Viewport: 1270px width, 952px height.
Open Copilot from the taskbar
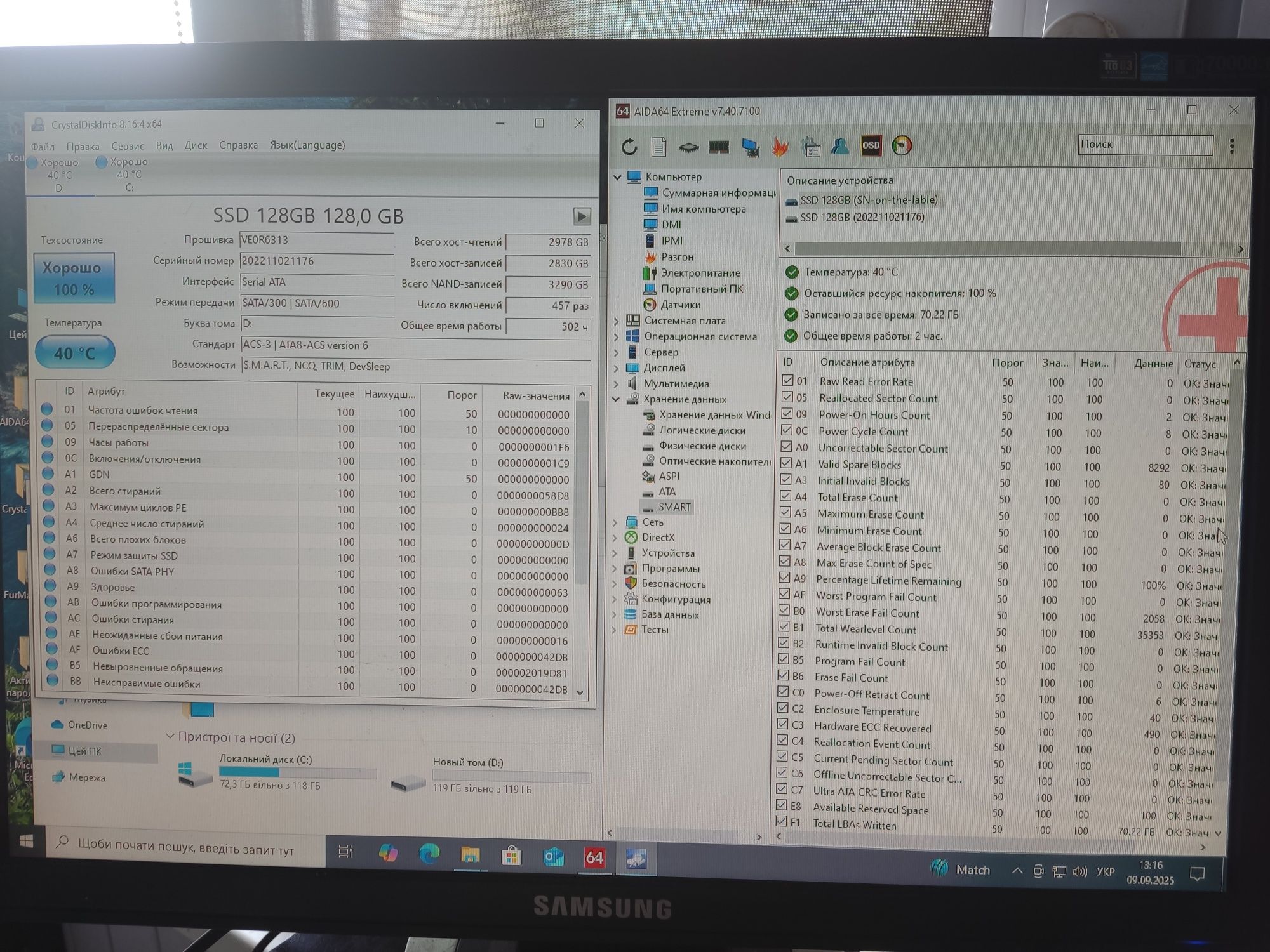387,854
